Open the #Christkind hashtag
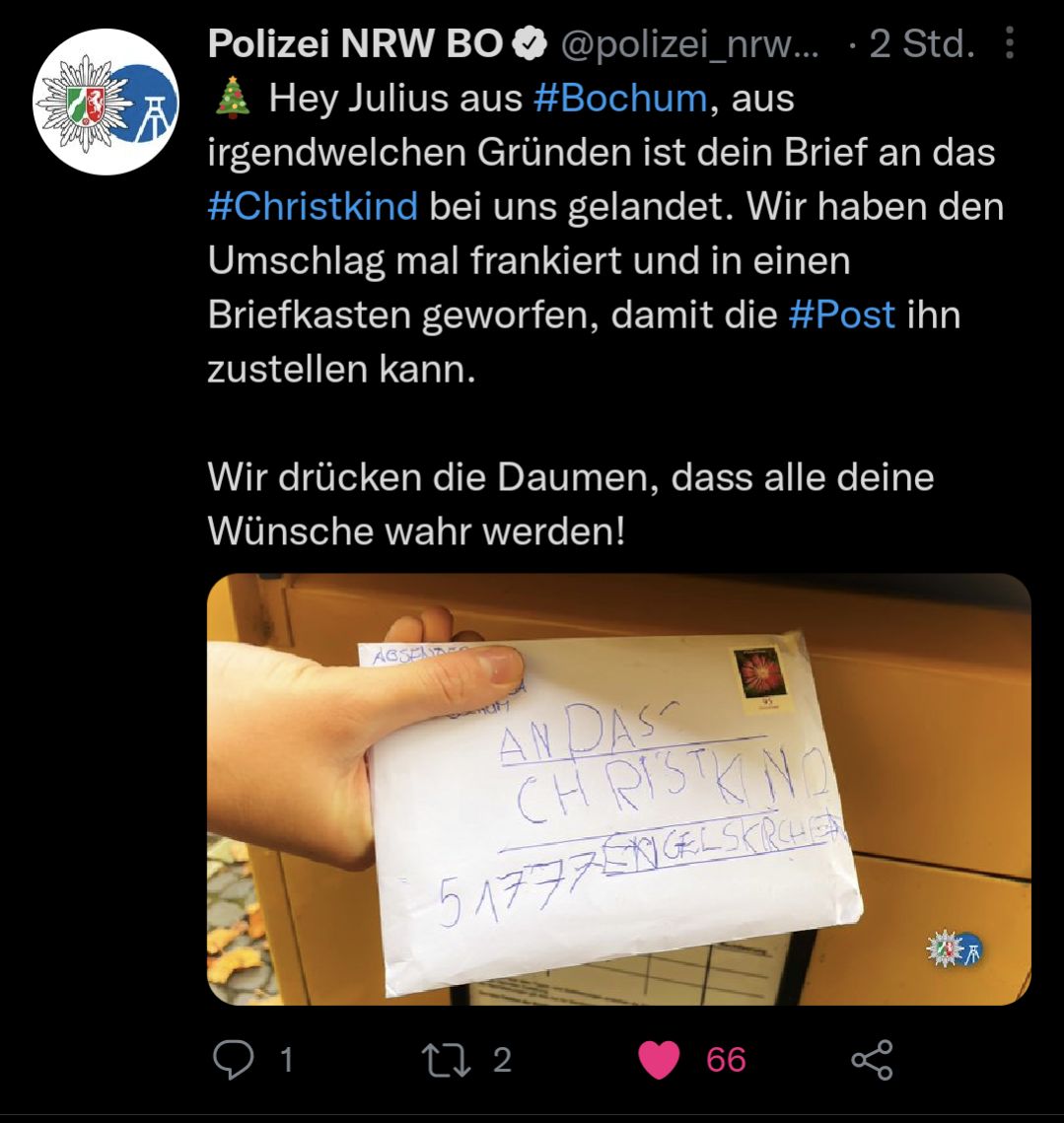Screen dimensions: 1064x1123 pos(313,206)
